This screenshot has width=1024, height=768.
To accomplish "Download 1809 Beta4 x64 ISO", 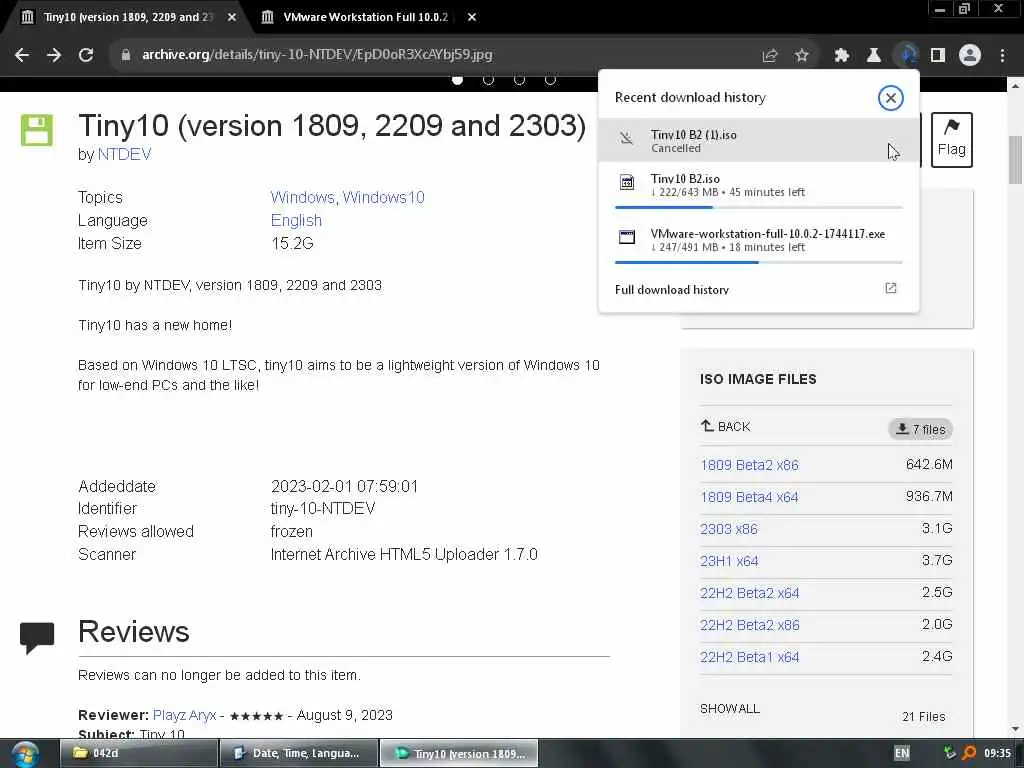I will click(749, 497).
